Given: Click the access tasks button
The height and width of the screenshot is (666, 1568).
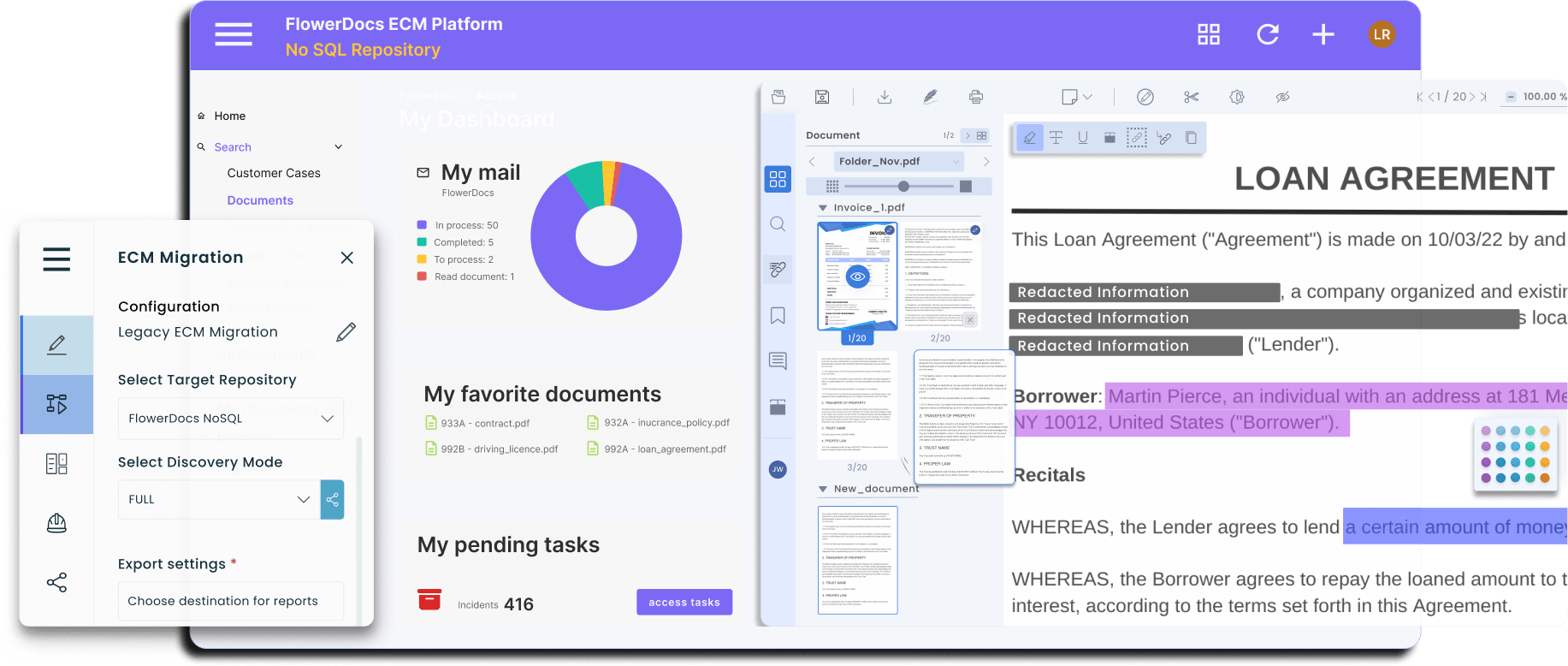Looking at the screenshot, I should (x=683, y=602).
